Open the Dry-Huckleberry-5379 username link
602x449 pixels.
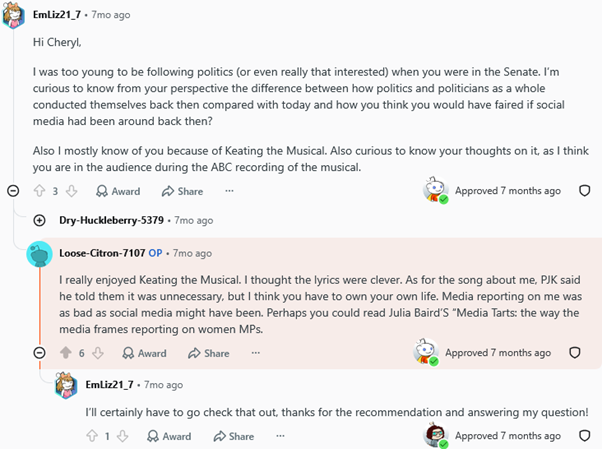111,220
